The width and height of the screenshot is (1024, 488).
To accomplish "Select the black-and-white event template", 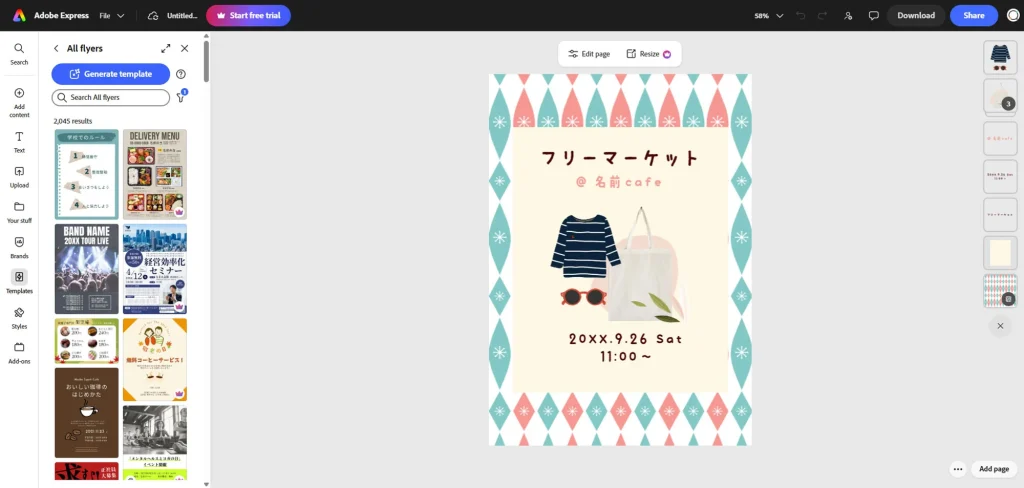I will tap(155, 442).
